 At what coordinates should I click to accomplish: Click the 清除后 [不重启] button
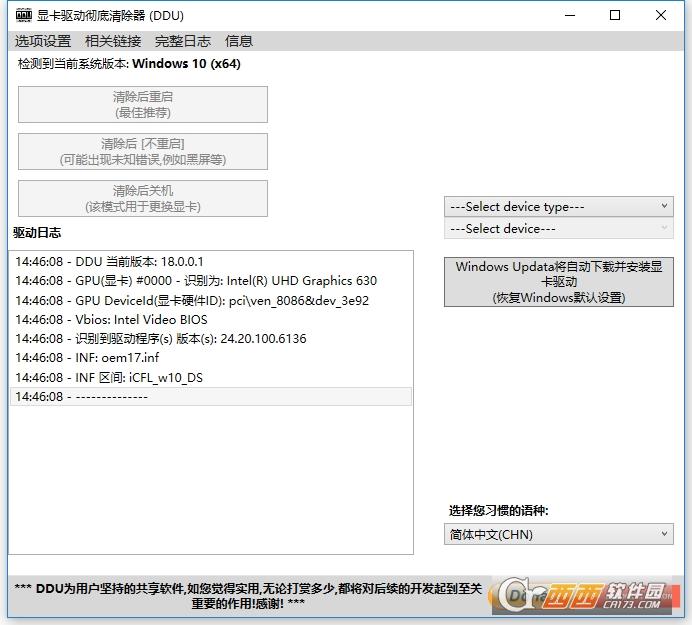pos(143,151)
